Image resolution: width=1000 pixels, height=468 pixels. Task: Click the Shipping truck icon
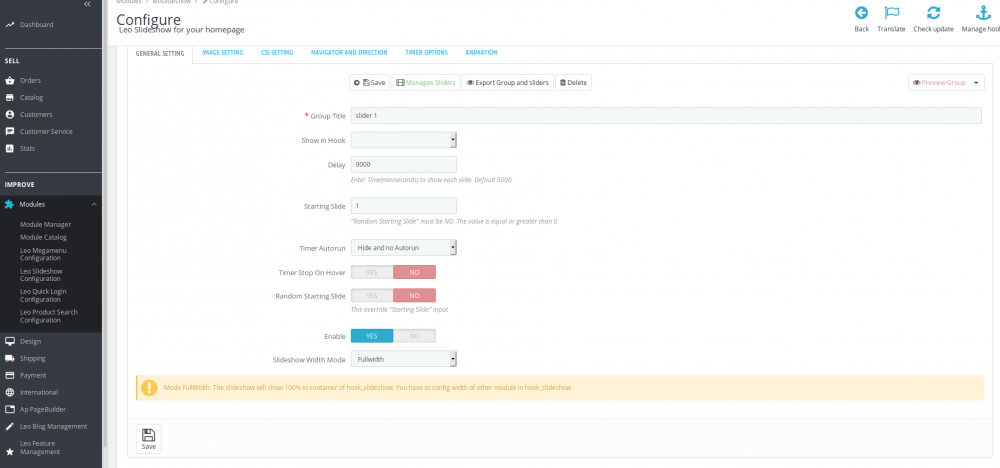tap(9, 358)
